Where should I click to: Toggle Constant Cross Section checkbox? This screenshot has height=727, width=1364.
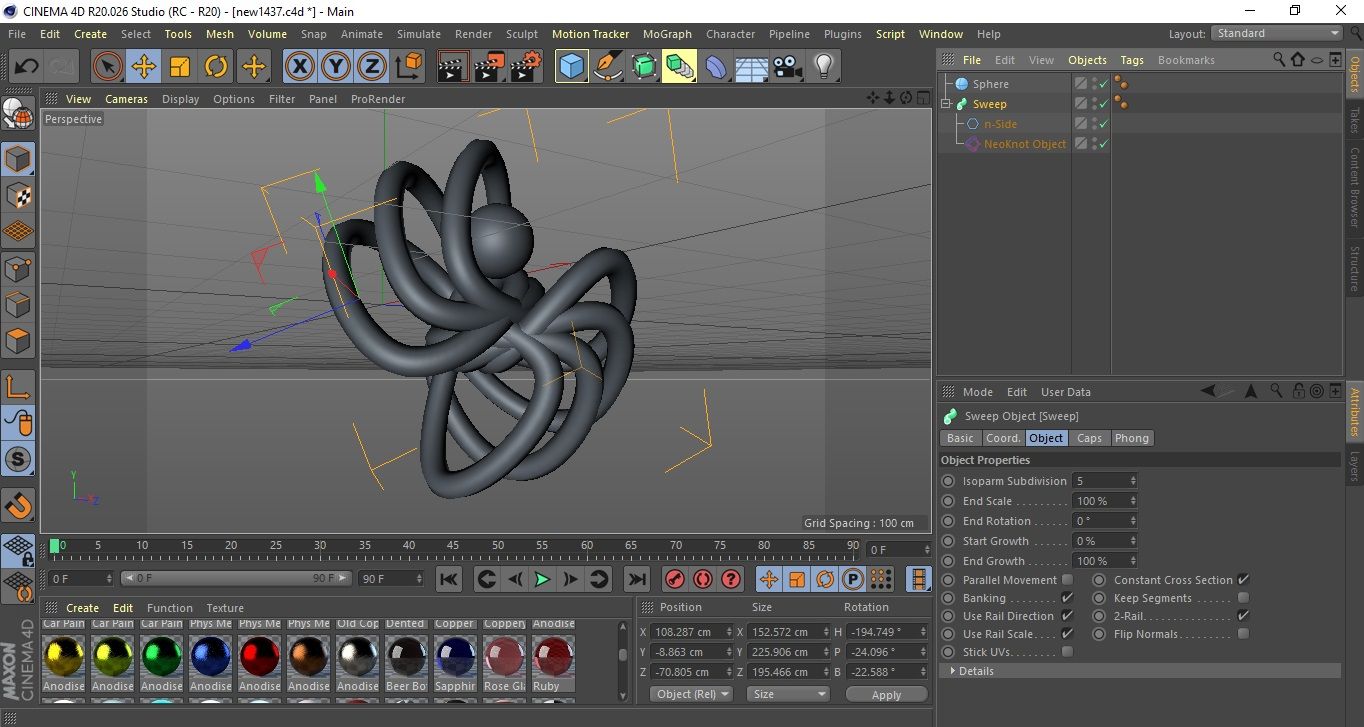1243,580
